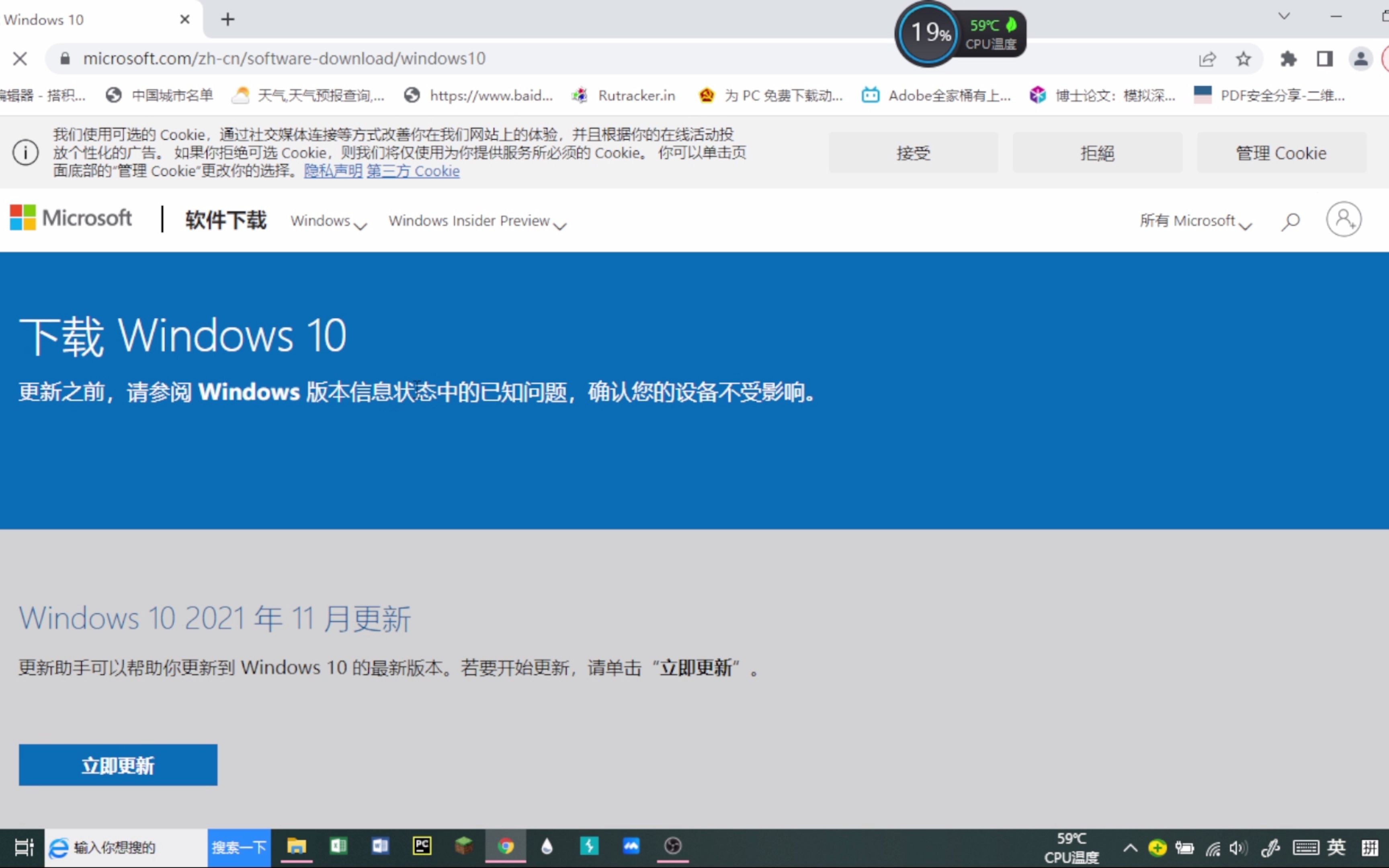Click the CPU温度 taskbar readout

click(x=1071, y=848)
